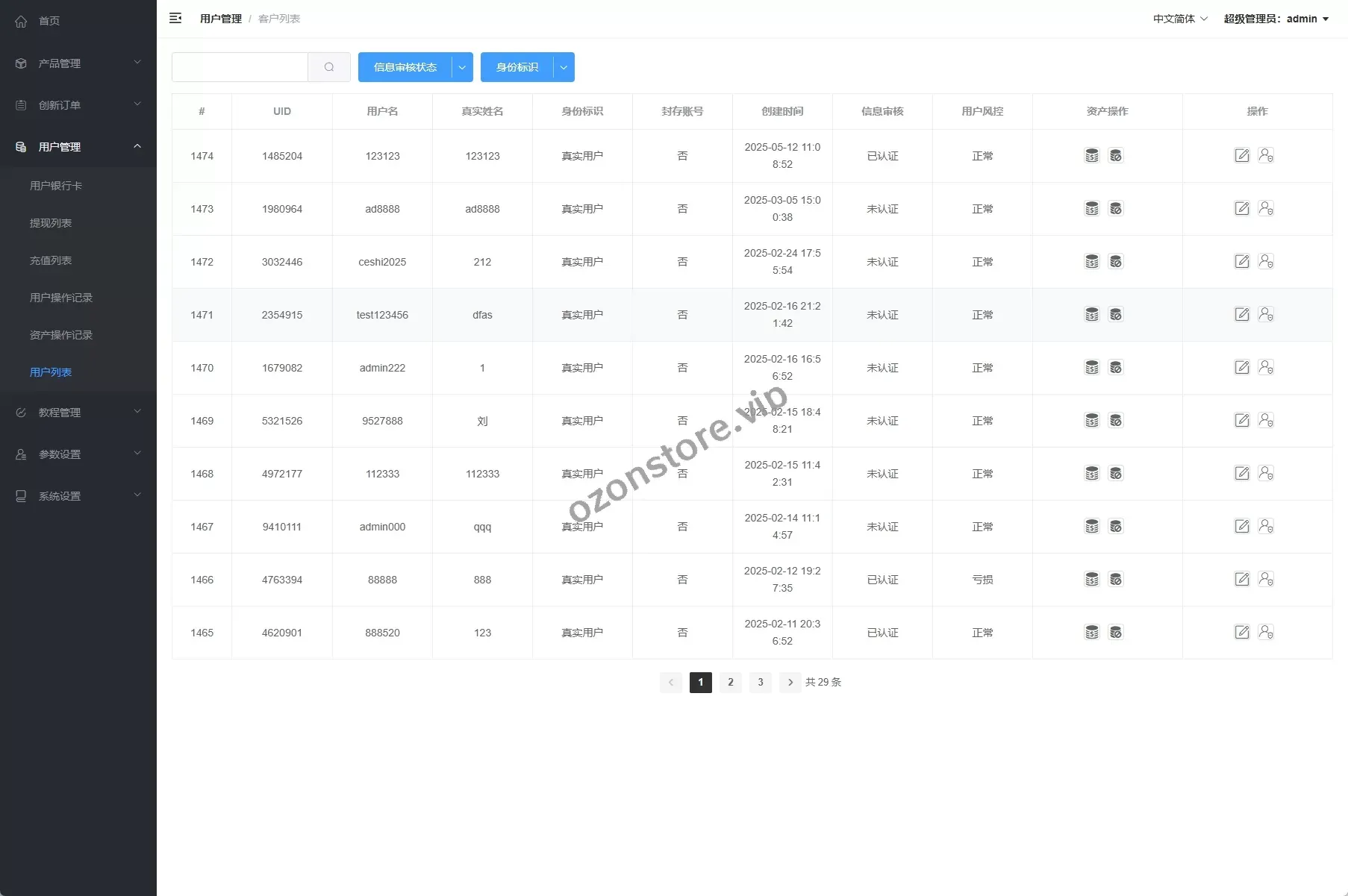Screen dimensions: 1348x896
Task: Click user settings icon for admin000 row
Action: pos(1266,527)
